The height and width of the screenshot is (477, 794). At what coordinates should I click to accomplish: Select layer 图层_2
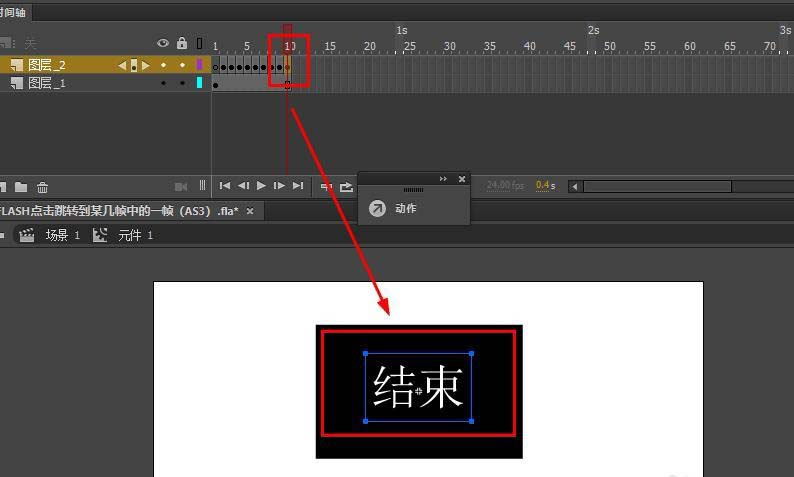(47, 65)
